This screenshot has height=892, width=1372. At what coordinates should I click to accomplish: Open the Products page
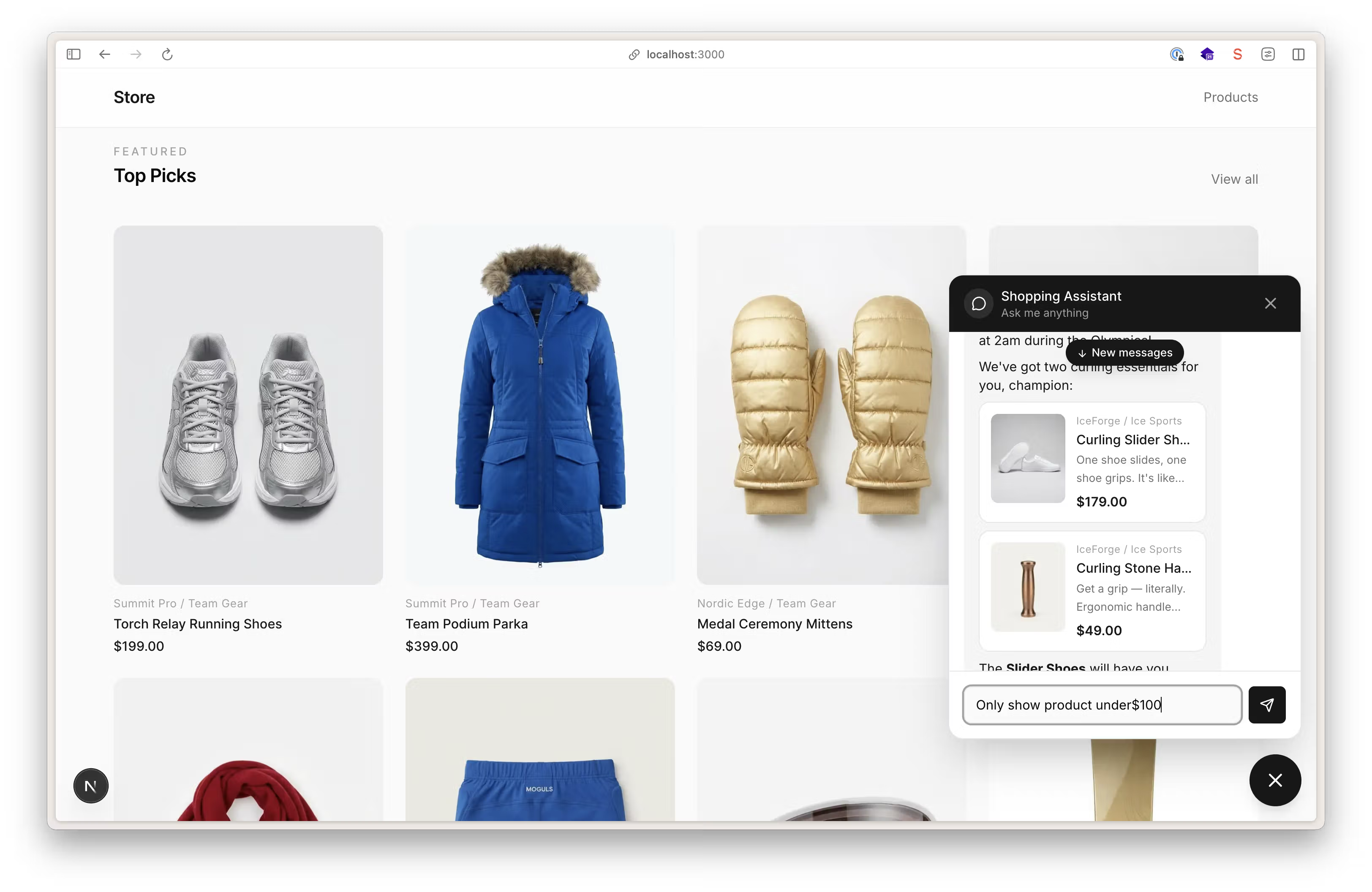[1230, 97]
